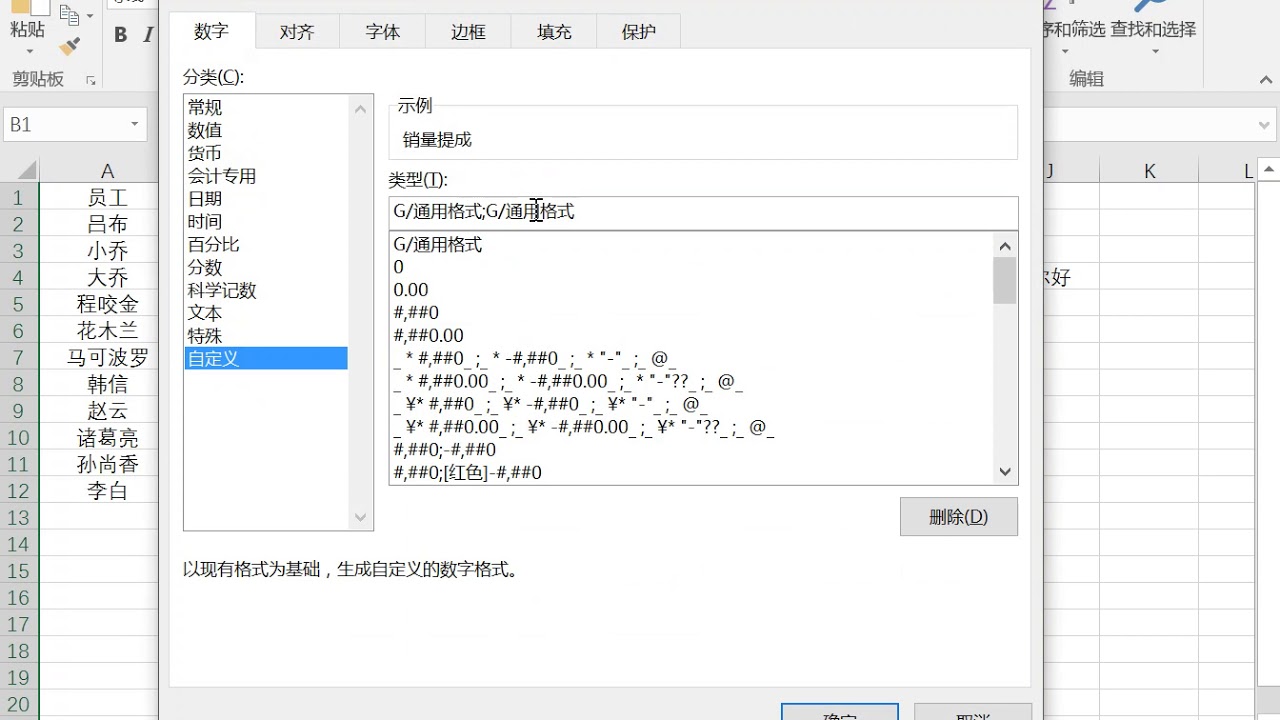1280x720 pixels.
Task: Open the 剪贴板 clipboard dialog launcher
Action: coord(91,80)
